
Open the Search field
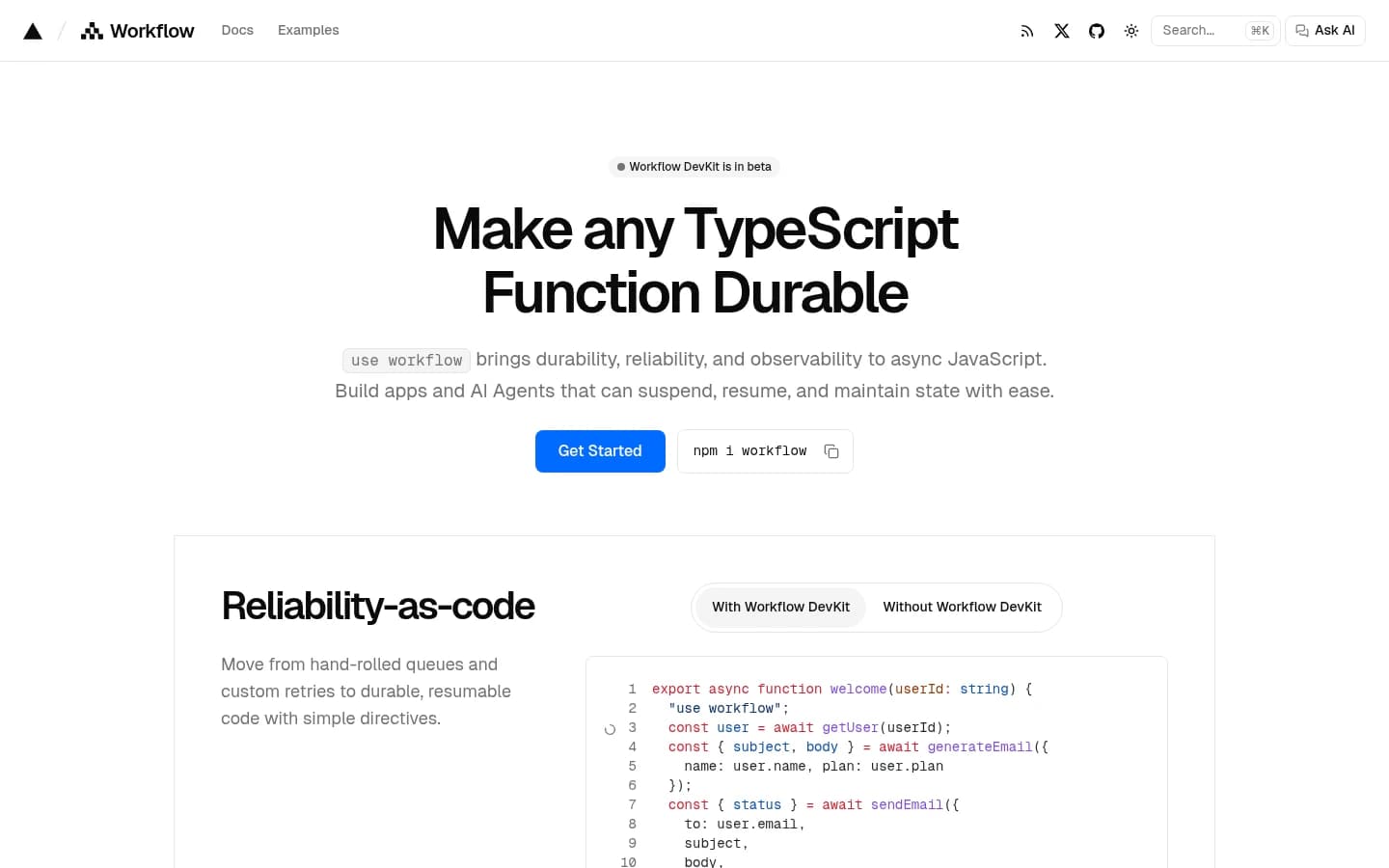click(1196, 30)
